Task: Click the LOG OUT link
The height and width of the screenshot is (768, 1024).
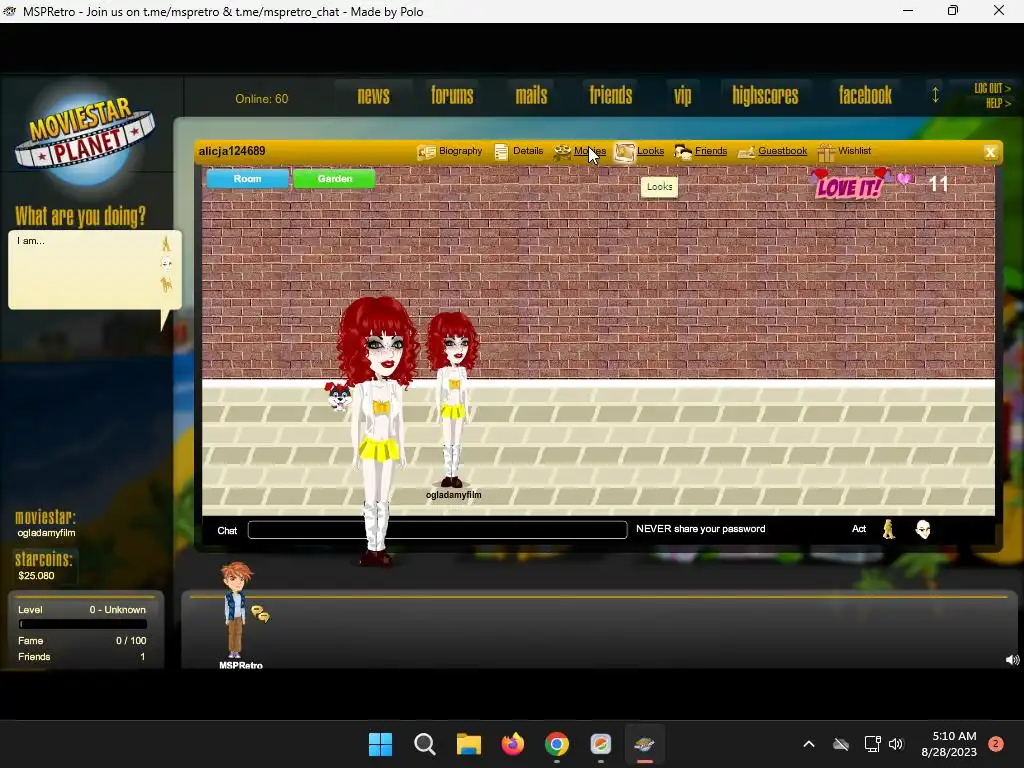Action: [992, 88]
